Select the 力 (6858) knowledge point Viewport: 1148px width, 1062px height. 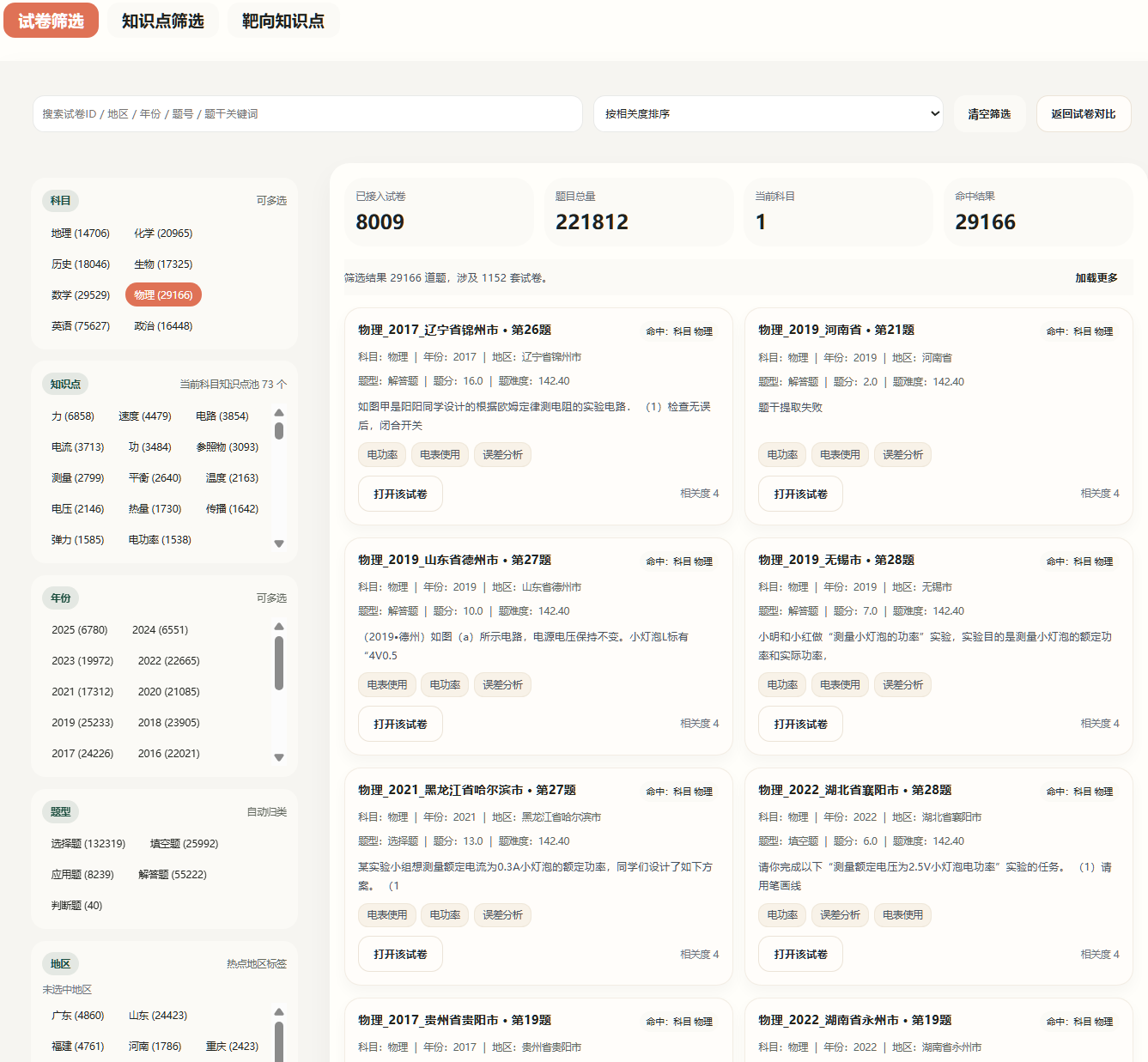click(x=73, y=416)
